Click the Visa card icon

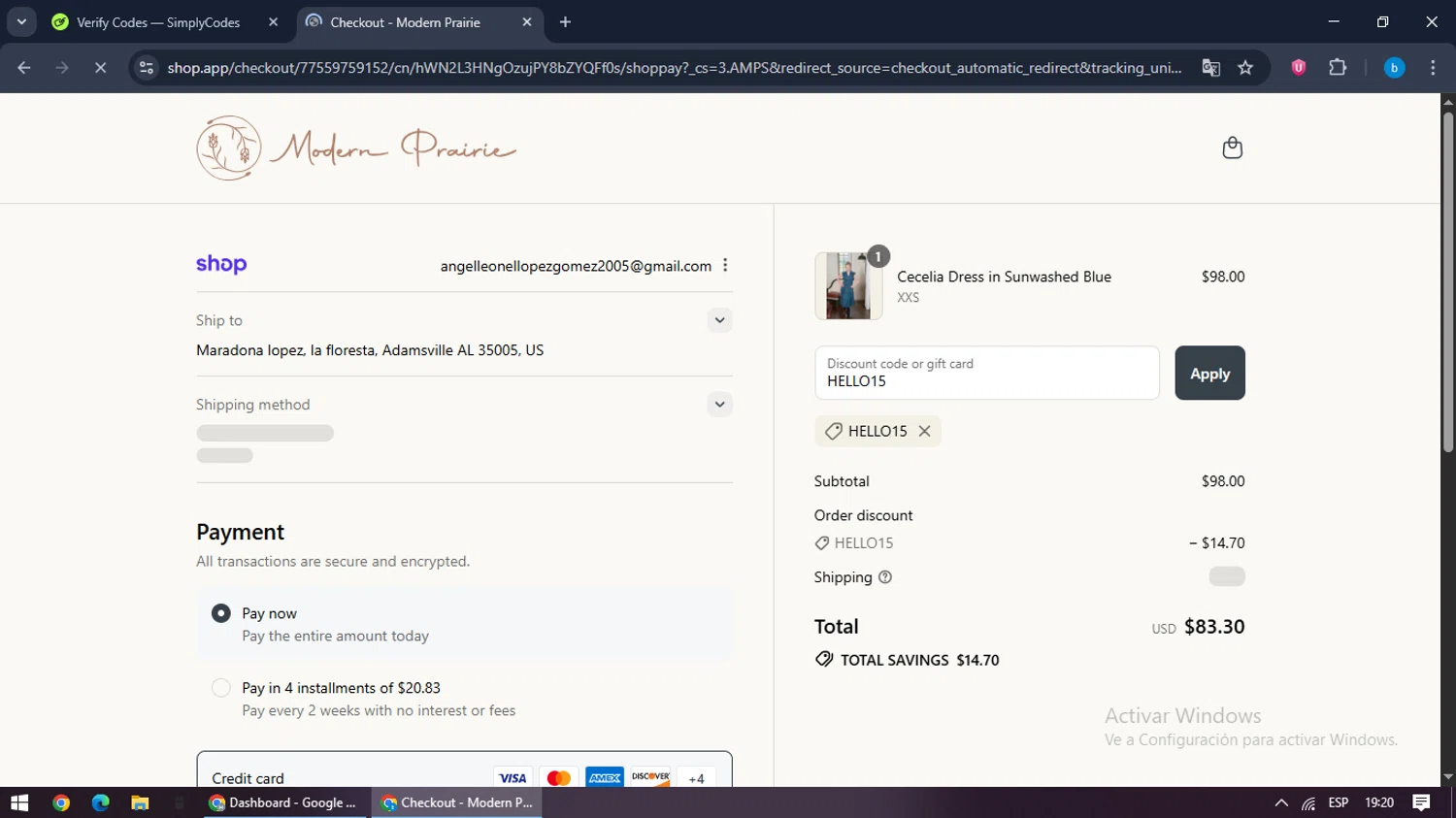coord(513,778)
